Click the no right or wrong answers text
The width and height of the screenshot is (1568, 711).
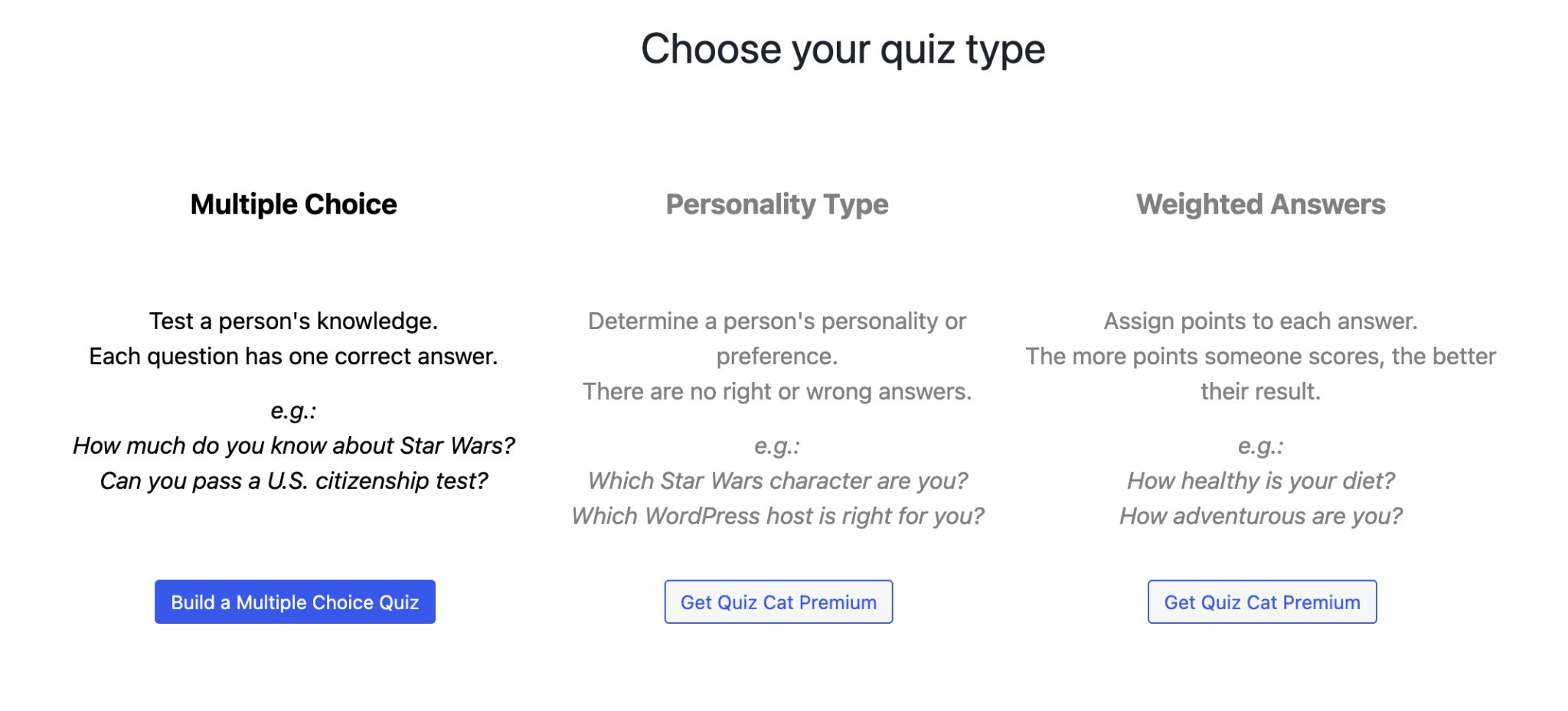(x=777, y=391)
